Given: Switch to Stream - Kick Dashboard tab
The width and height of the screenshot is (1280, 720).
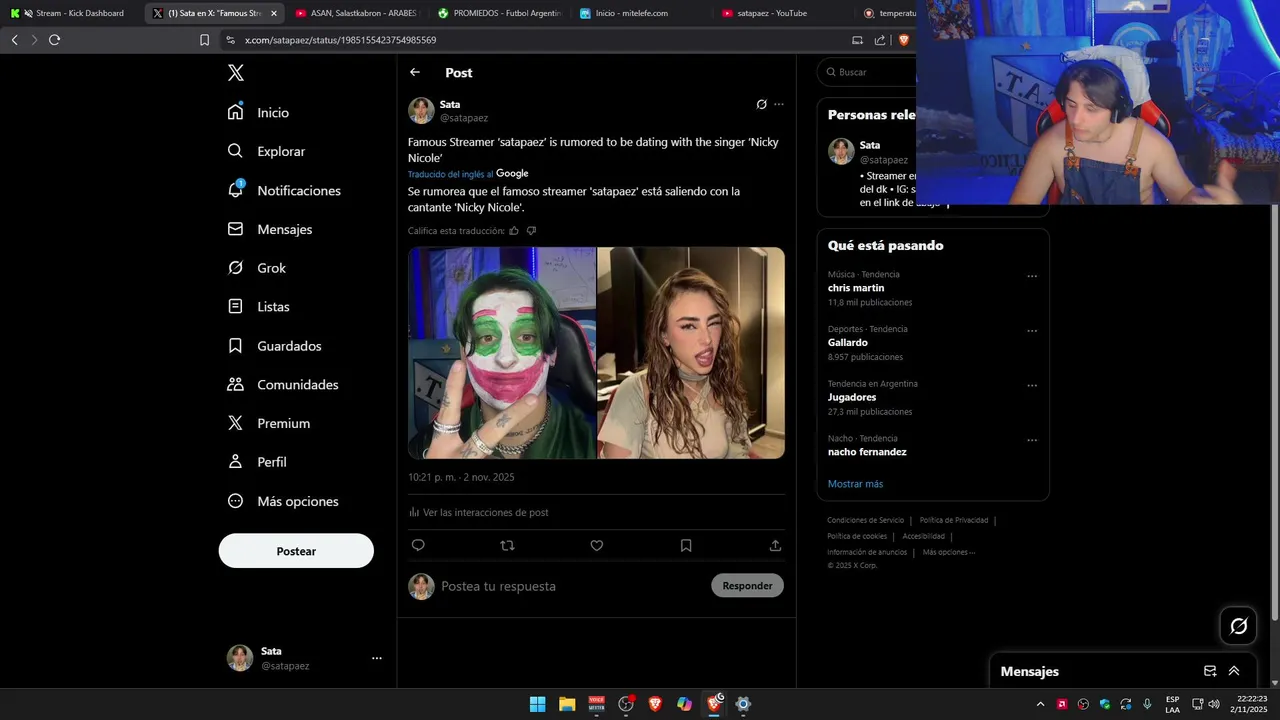Looking at the screenshot, I should [71, 13].
